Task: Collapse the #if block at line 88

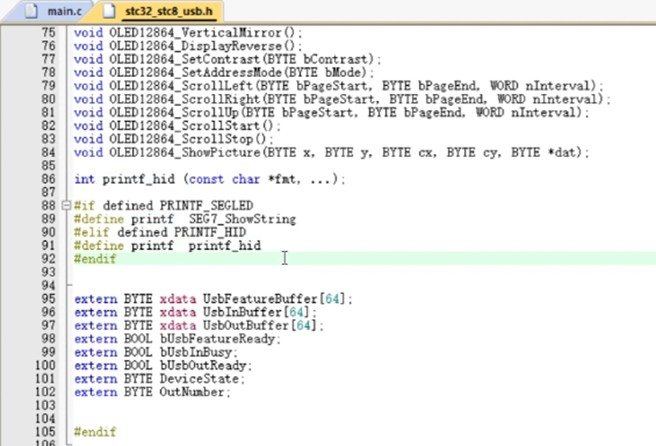Action: click(x=67, y=206)
